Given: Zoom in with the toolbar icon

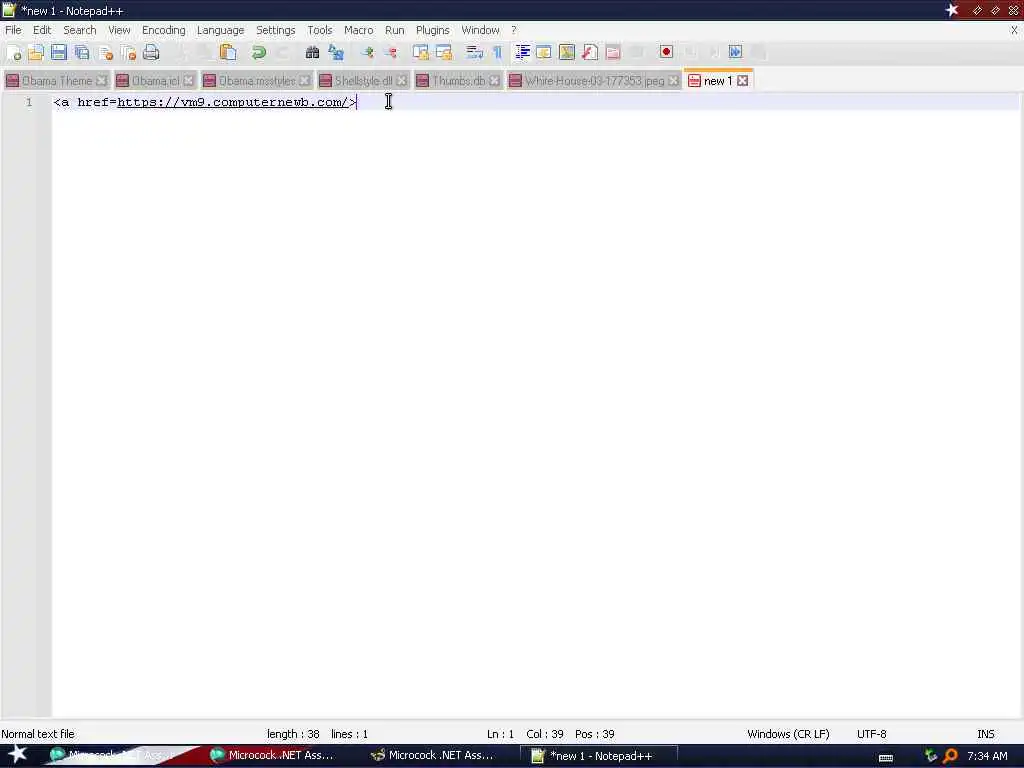Looking at the screenshot, I should [x=368, y=52].
